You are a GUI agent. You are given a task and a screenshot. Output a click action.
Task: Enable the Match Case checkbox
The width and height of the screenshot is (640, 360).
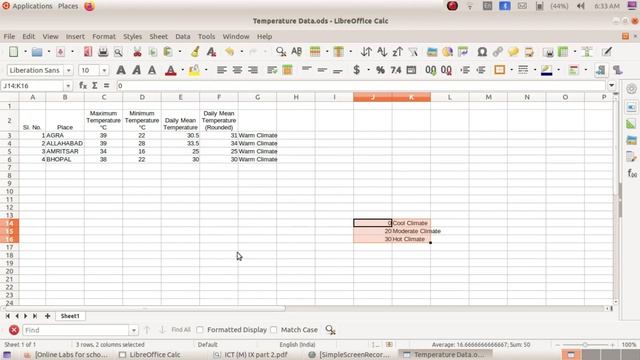click(273, 330)
